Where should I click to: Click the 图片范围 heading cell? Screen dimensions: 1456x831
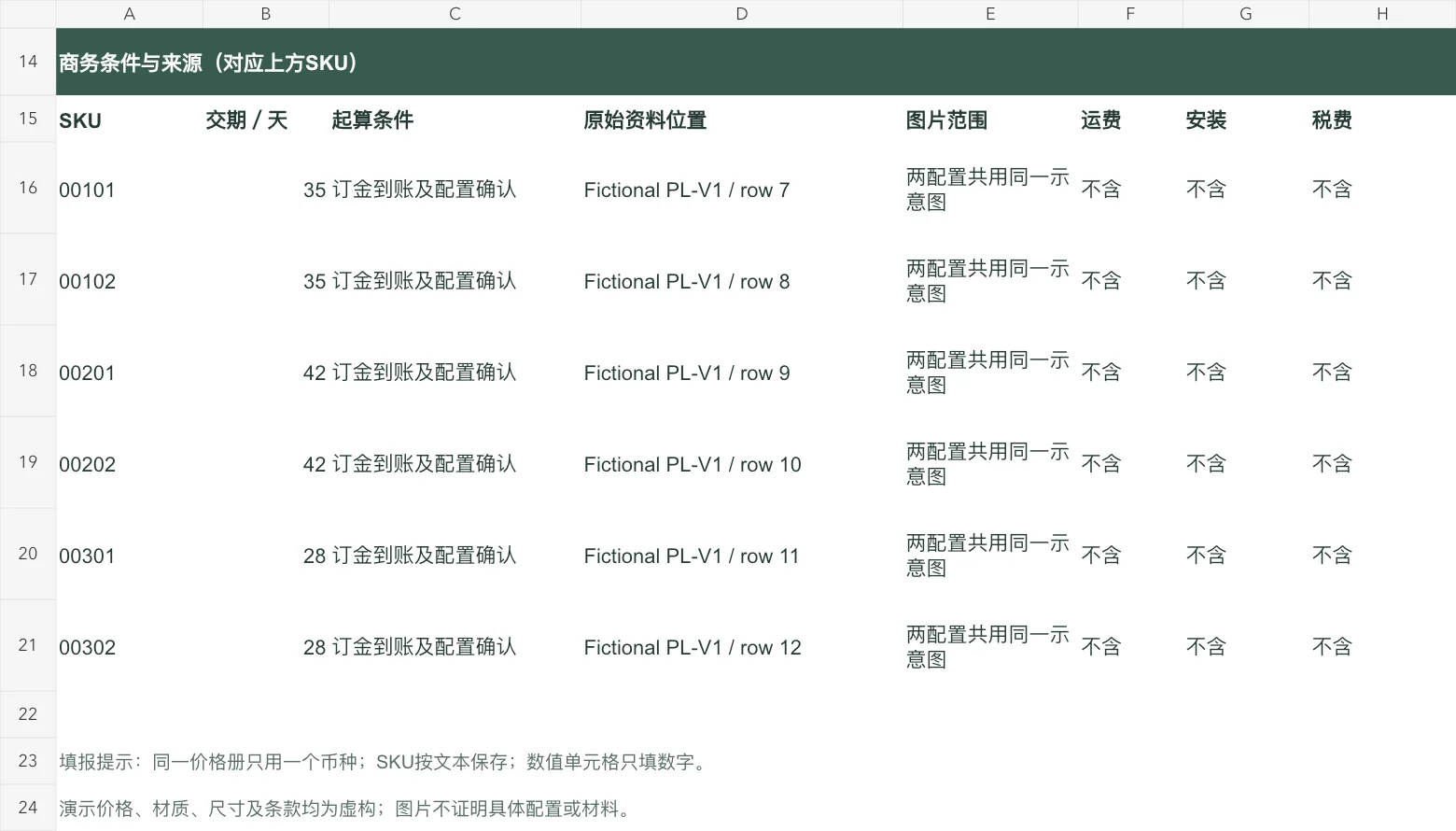[989, 120]
